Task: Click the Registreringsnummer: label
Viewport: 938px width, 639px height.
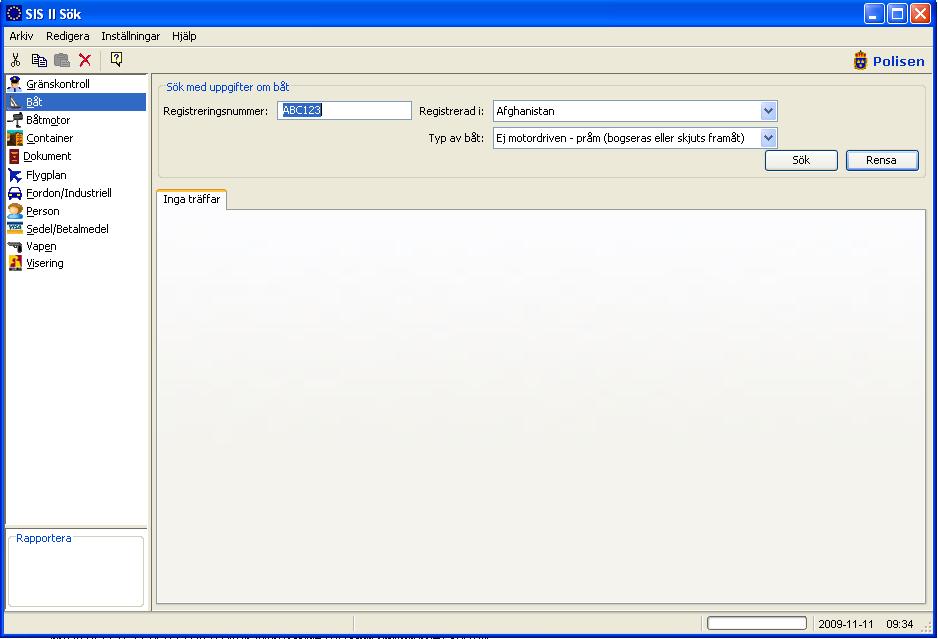Action: pyautogui.click(x=215, y=111)
